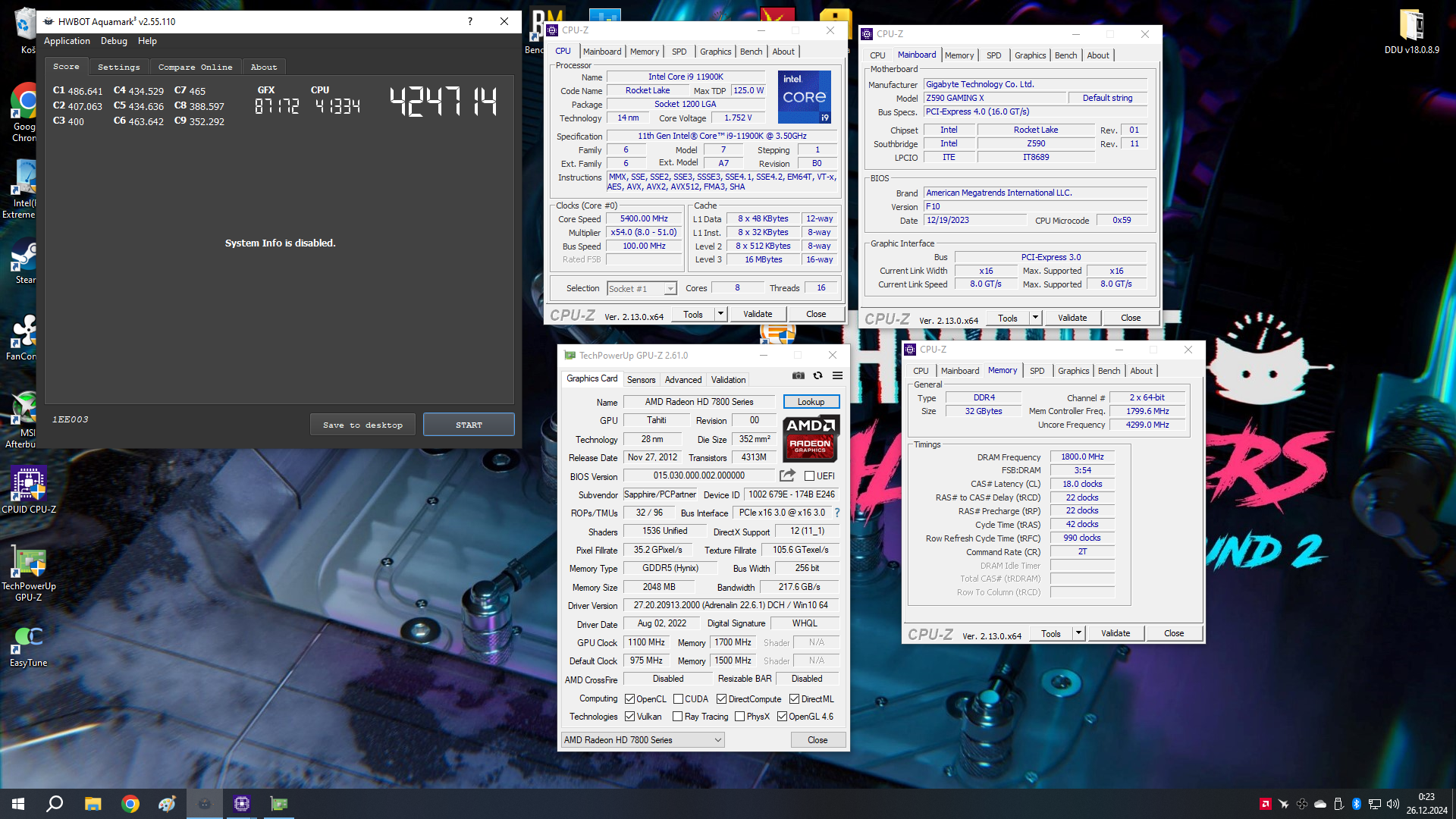Switch to the Sensors tab in GPU-Z
Screen dimensions: 1456x819
click(641, 380)
